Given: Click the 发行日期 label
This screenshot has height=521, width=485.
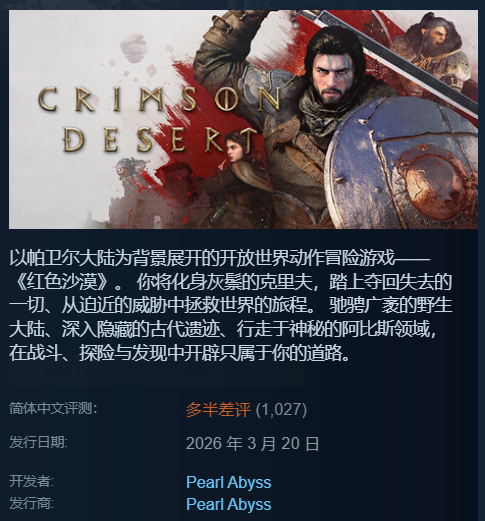Looking at the screenshot, I should pyautogui.click(x=38, y=442).
